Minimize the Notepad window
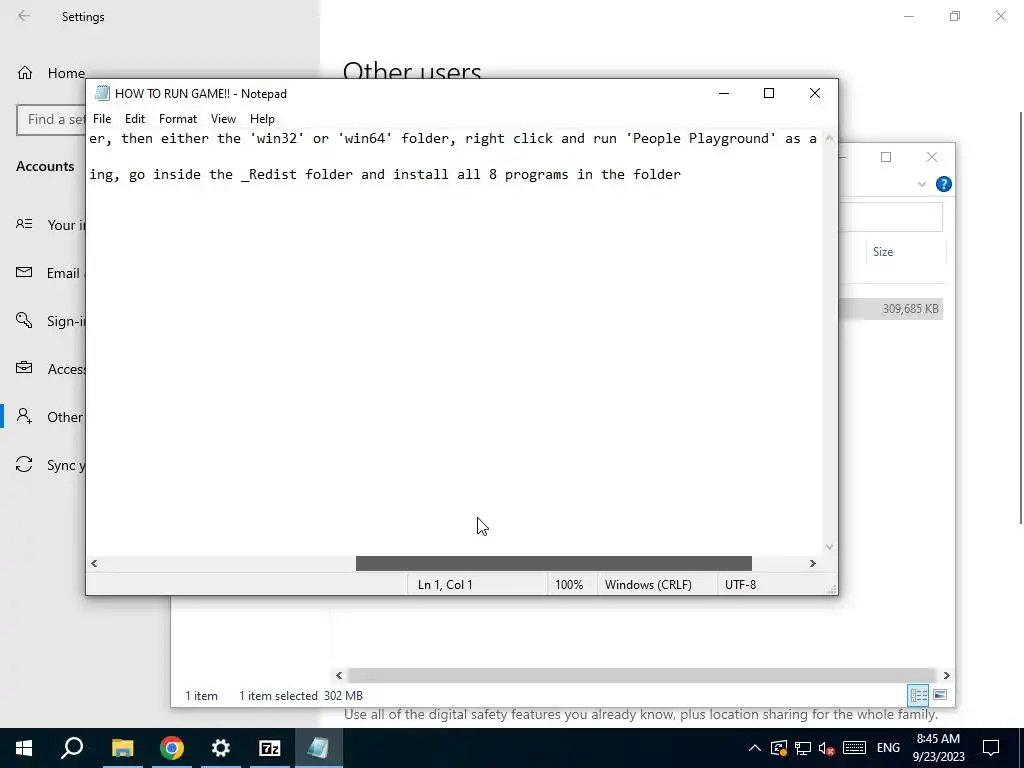Image resolution: width=1024 pixels, height=768 pixels. 724,93
